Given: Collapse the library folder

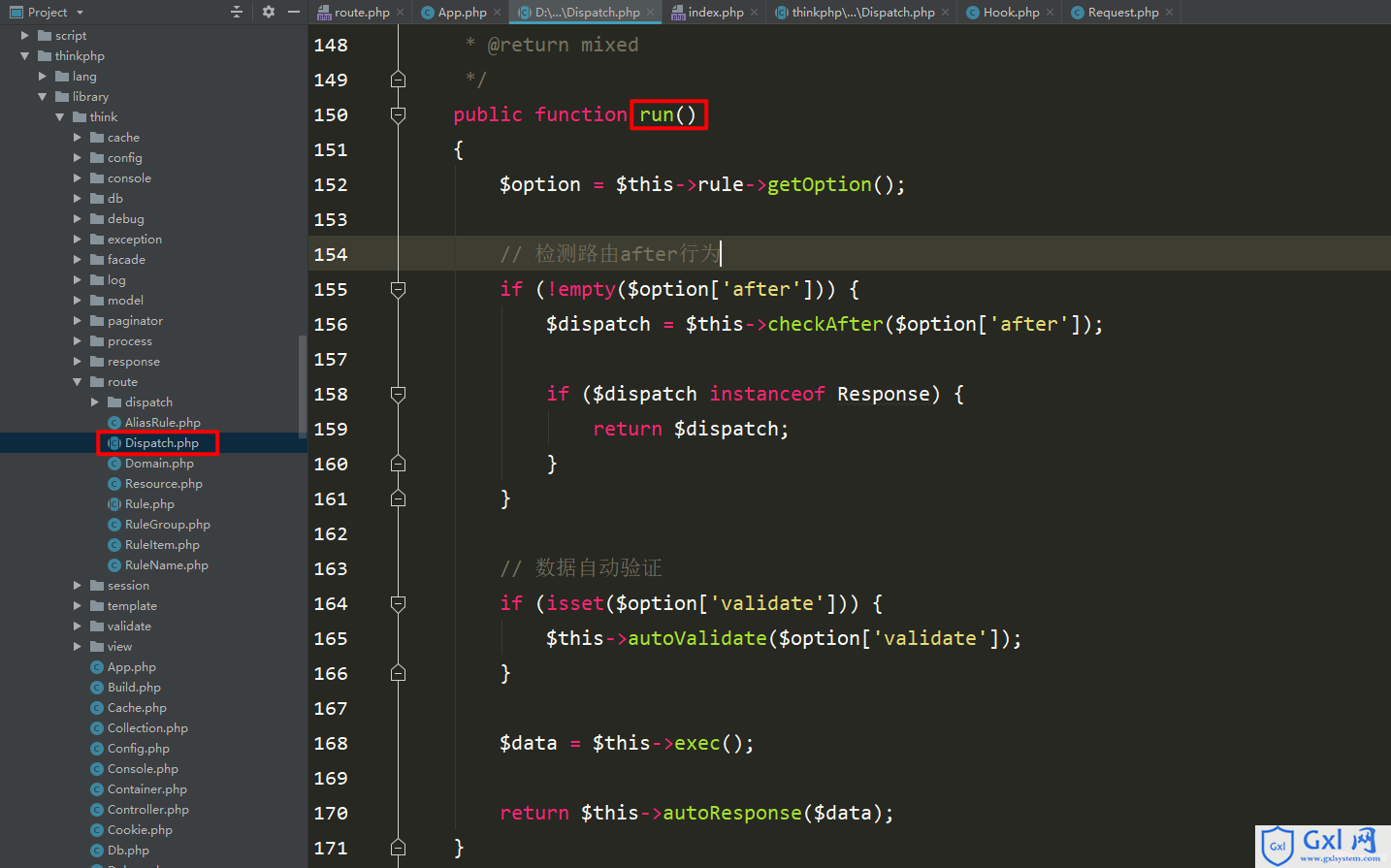Looking at the screenshot, I should point(43,96).
